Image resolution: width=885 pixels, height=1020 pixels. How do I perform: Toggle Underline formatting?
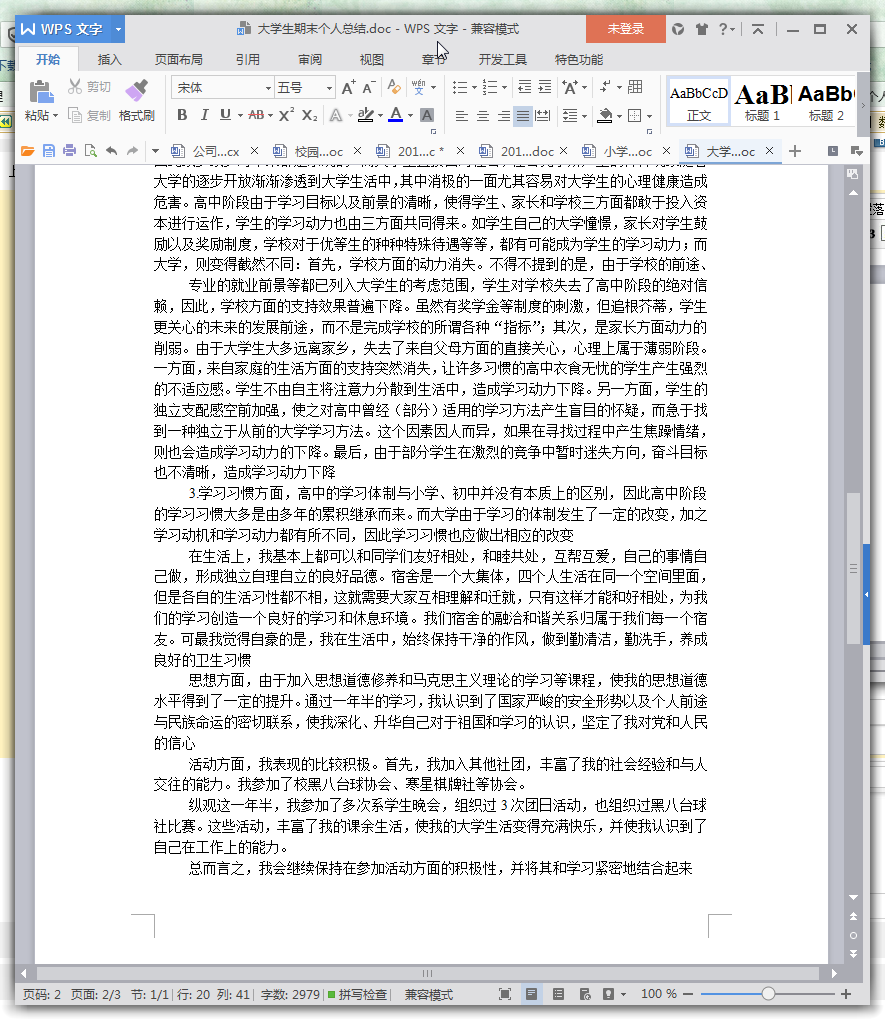[225, 115]
